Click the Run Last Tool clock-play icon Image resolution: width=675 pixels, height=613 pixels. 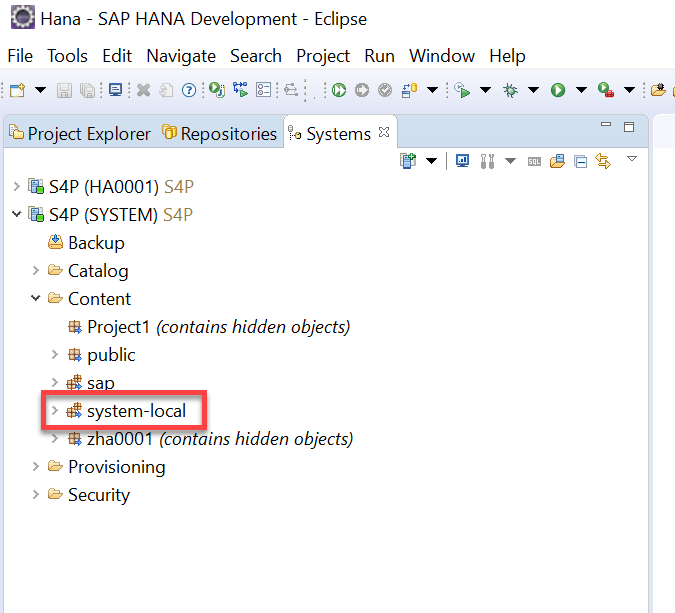pos(462,90)
